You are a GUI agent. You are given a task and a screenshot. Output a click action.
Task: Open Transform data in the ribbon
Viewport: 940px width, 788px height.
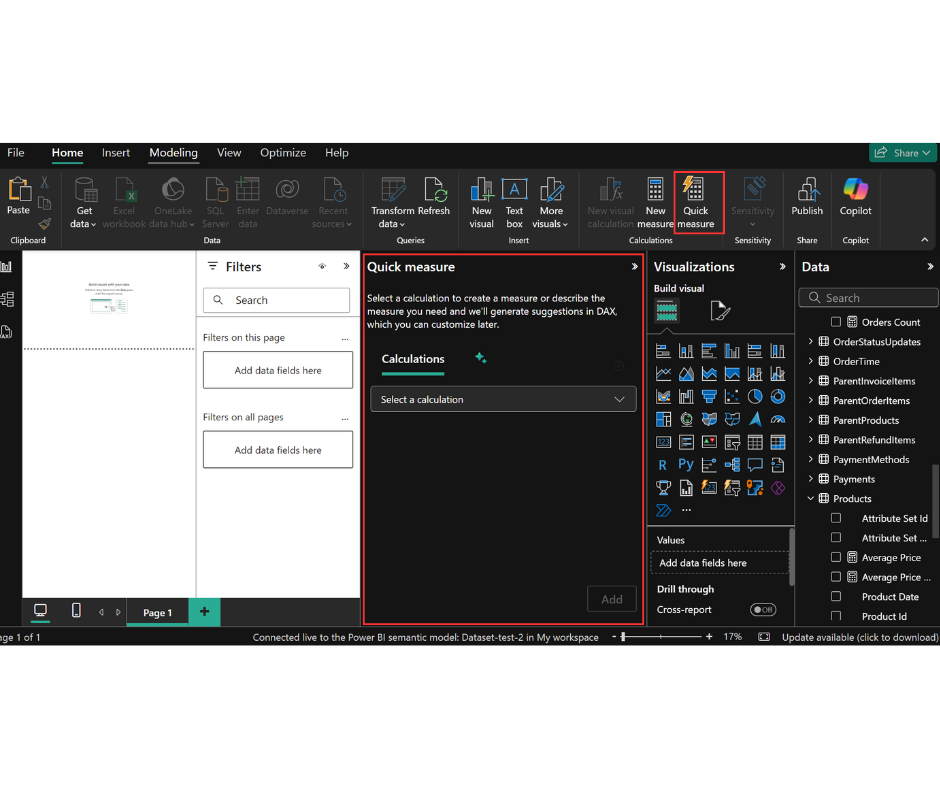tap(393, 203)
